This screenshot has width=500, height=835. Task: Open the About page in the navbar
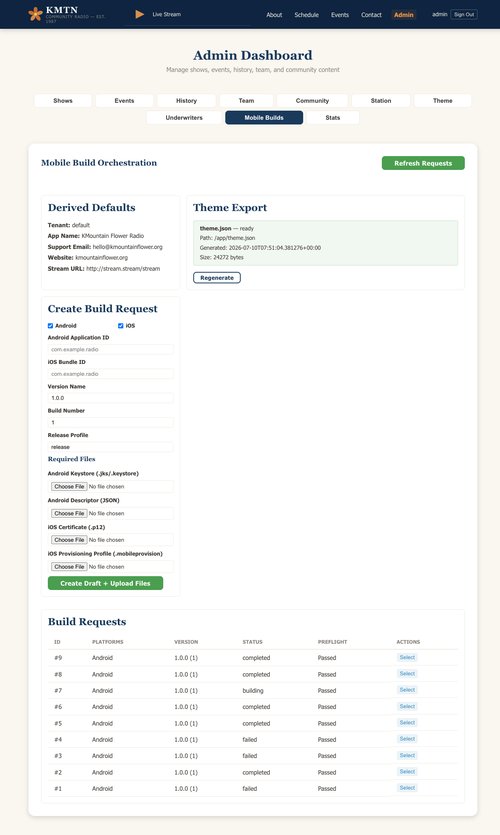pyautogui.click(x=274, y=15)
